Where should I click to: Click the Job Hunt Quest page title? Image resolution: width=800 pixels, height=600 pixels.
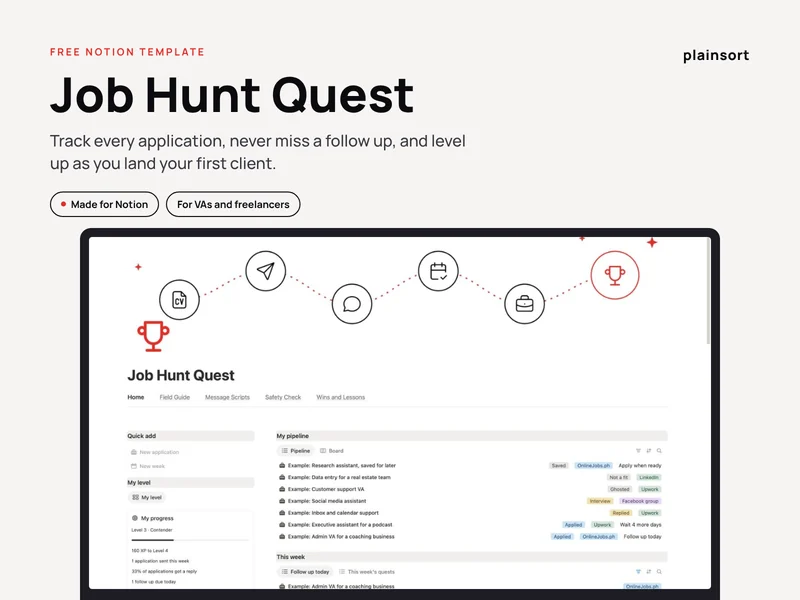(181, 376)
